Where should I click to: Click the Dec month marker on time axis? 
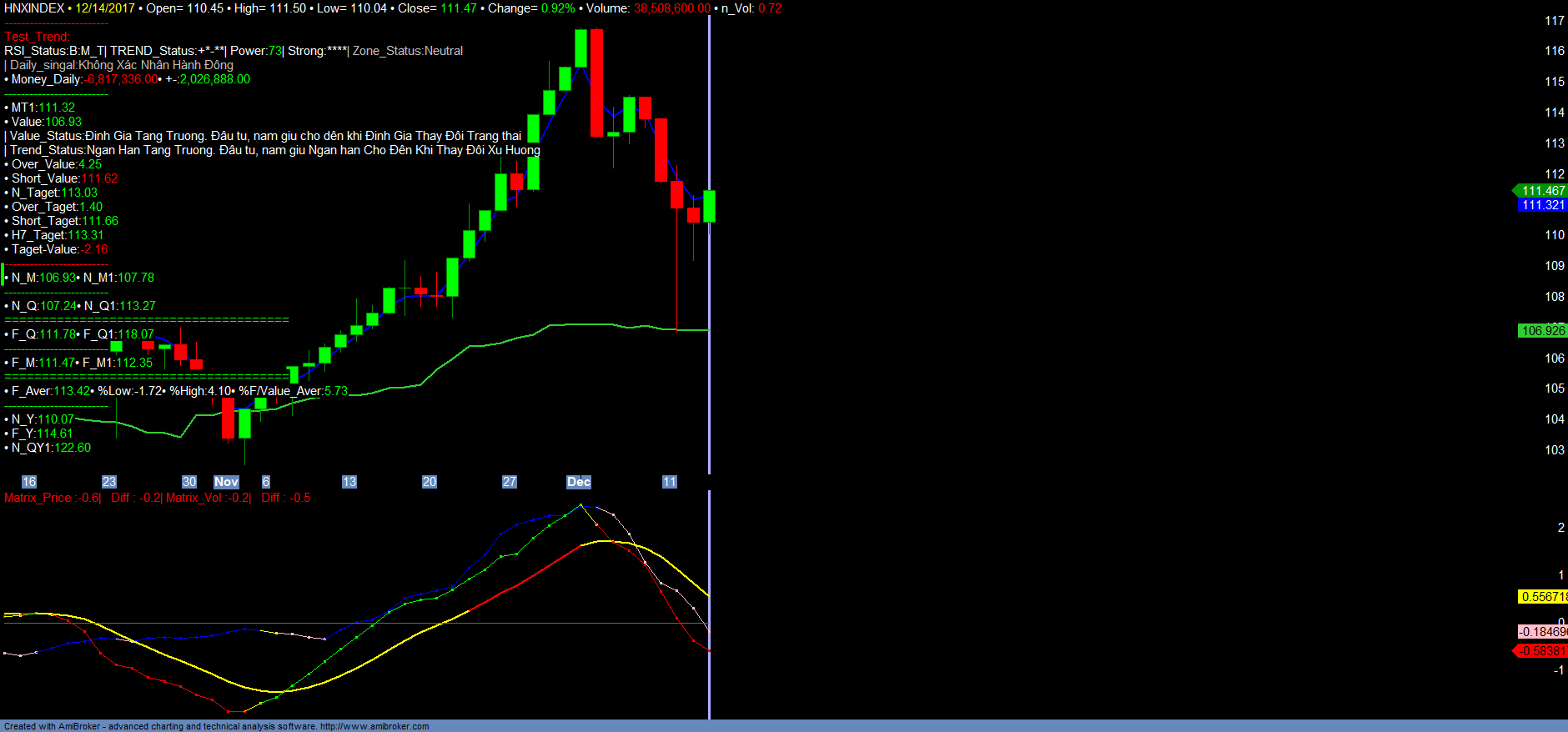pos(579,482)
